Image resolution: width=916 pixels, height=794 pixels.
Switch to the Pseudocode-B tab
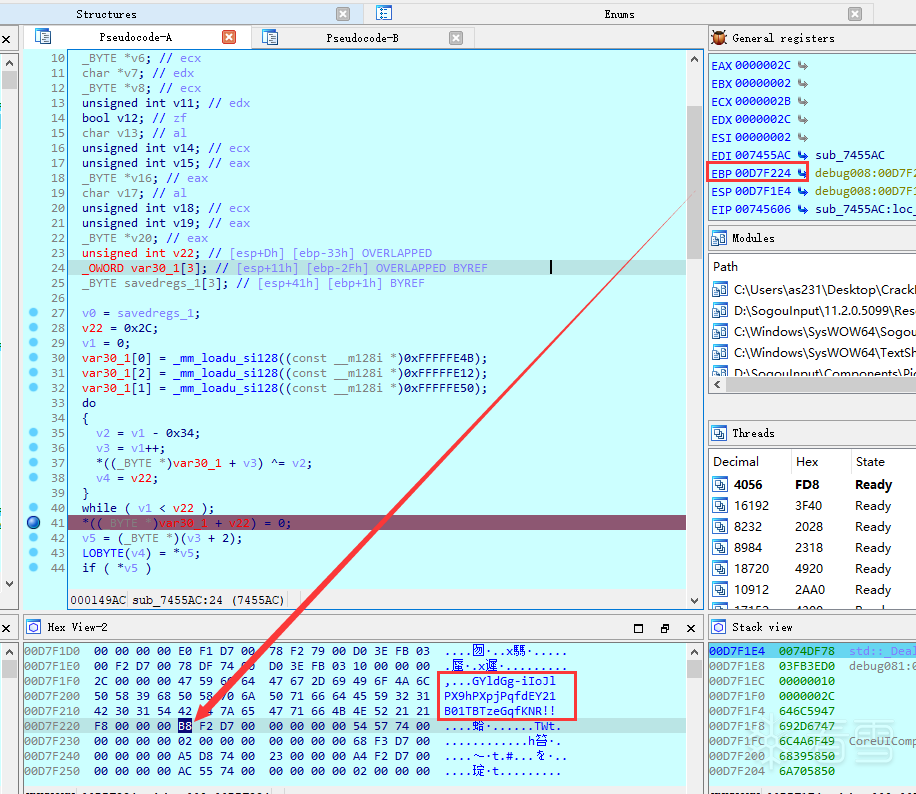point(362,38)
